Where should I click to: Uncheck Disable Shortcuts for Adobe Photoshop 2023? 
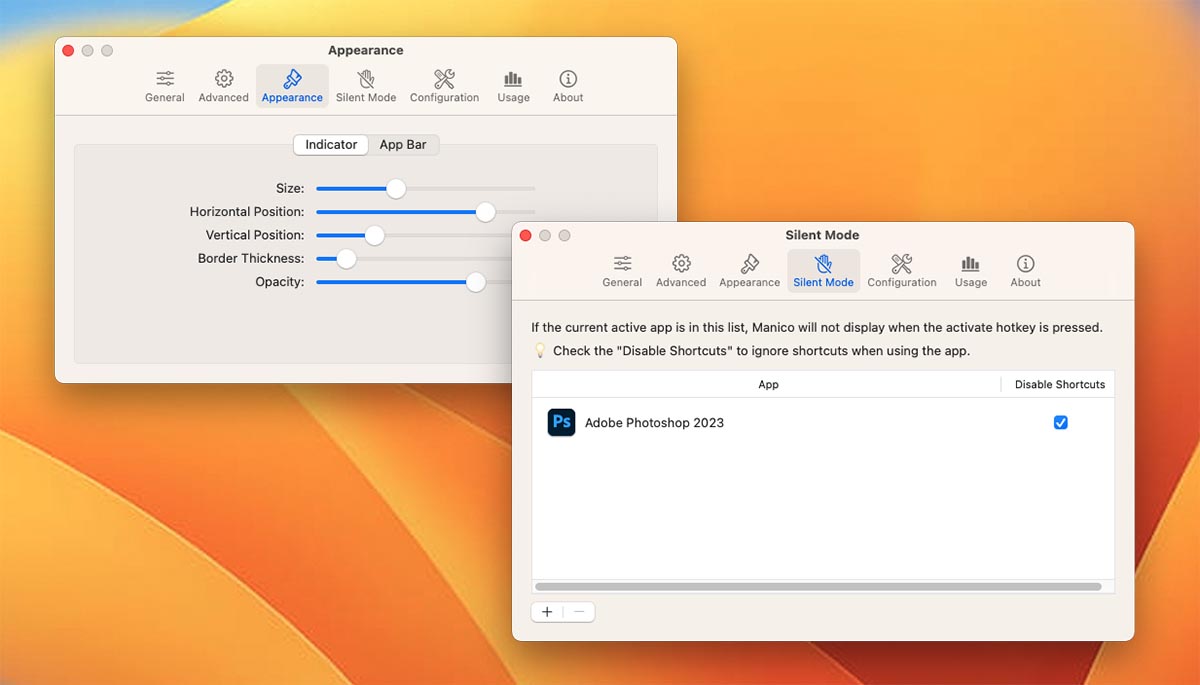pyautogui.click(x=1060, y=423)
